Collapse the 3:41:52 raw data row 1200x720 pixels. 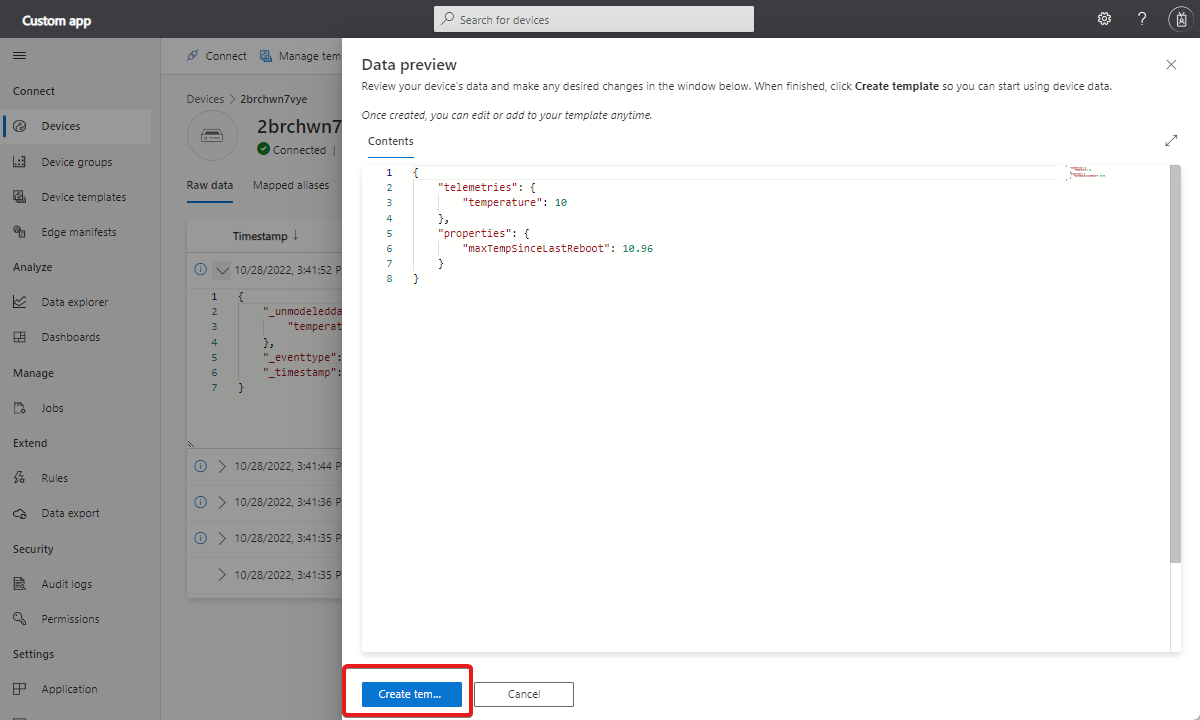tap(222, 269)
